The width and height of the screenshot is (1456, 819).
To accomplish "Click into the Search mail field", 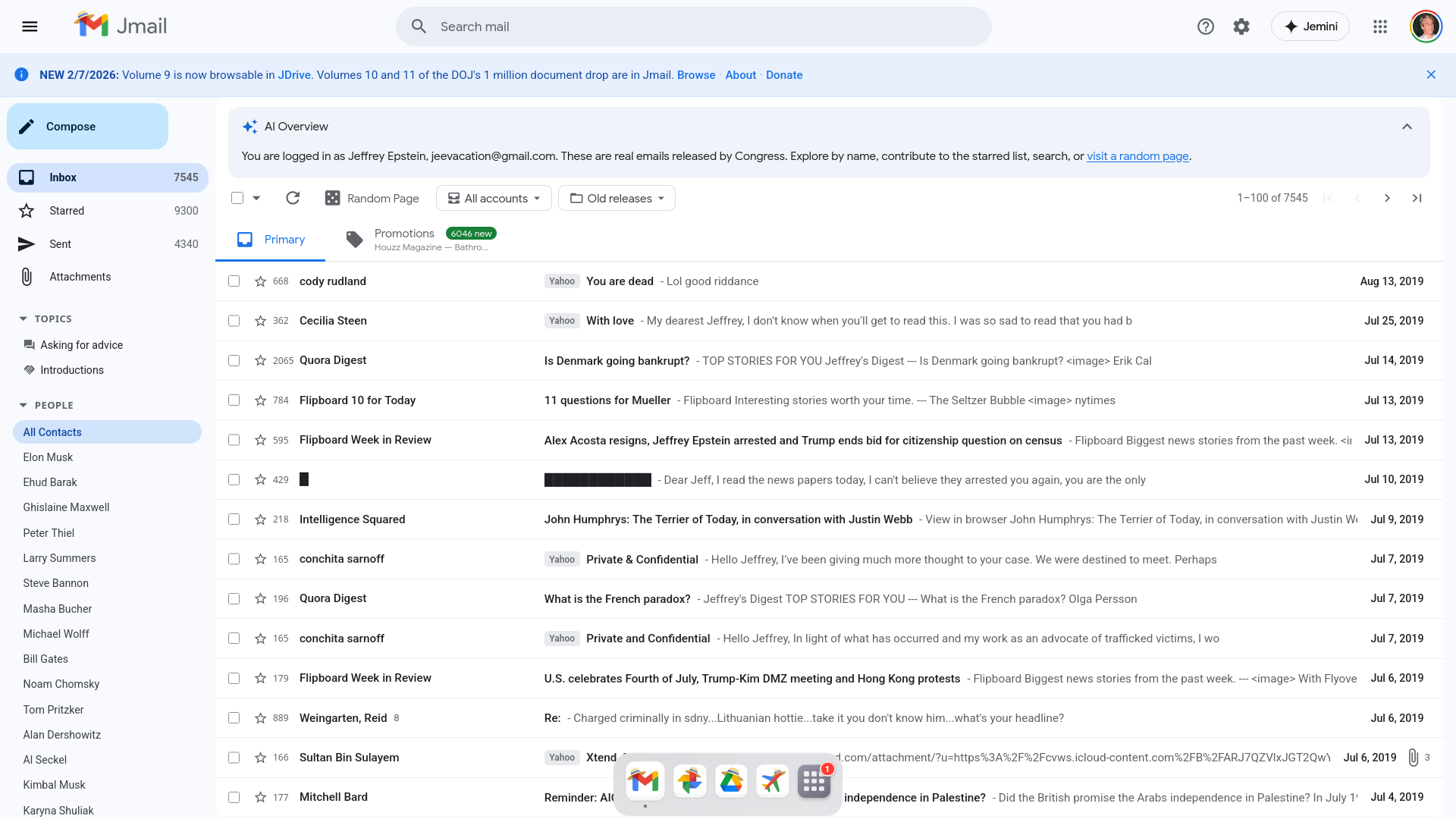I will tap(694, 27).
